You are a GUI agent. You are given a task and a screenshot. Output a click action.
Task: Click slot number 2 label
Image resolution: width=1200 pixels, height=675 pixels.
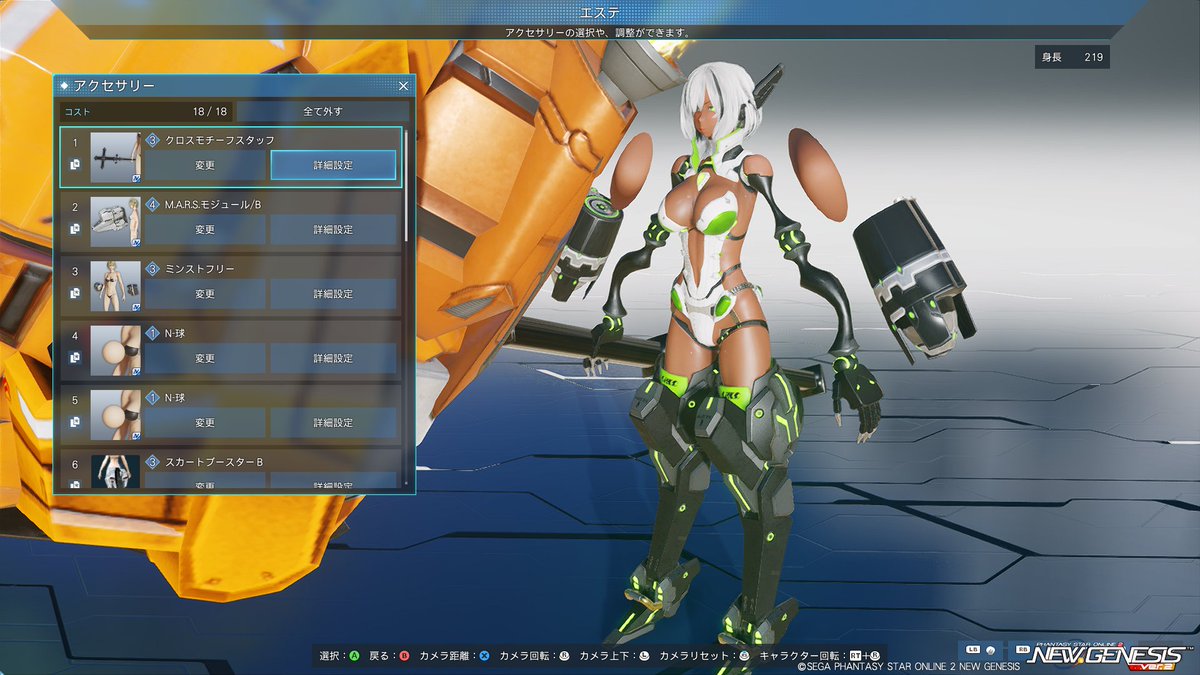tap(75, 207)
